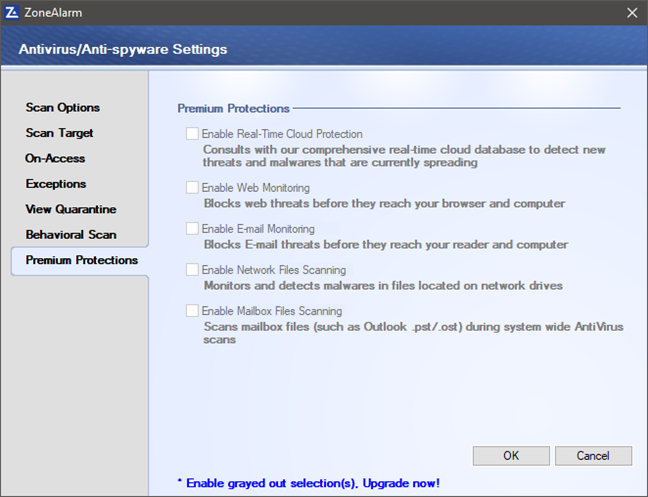
Task: Click the ZoneAlarm logo icon in title bar
Action: pyautogui.click(x=12, y=13)
